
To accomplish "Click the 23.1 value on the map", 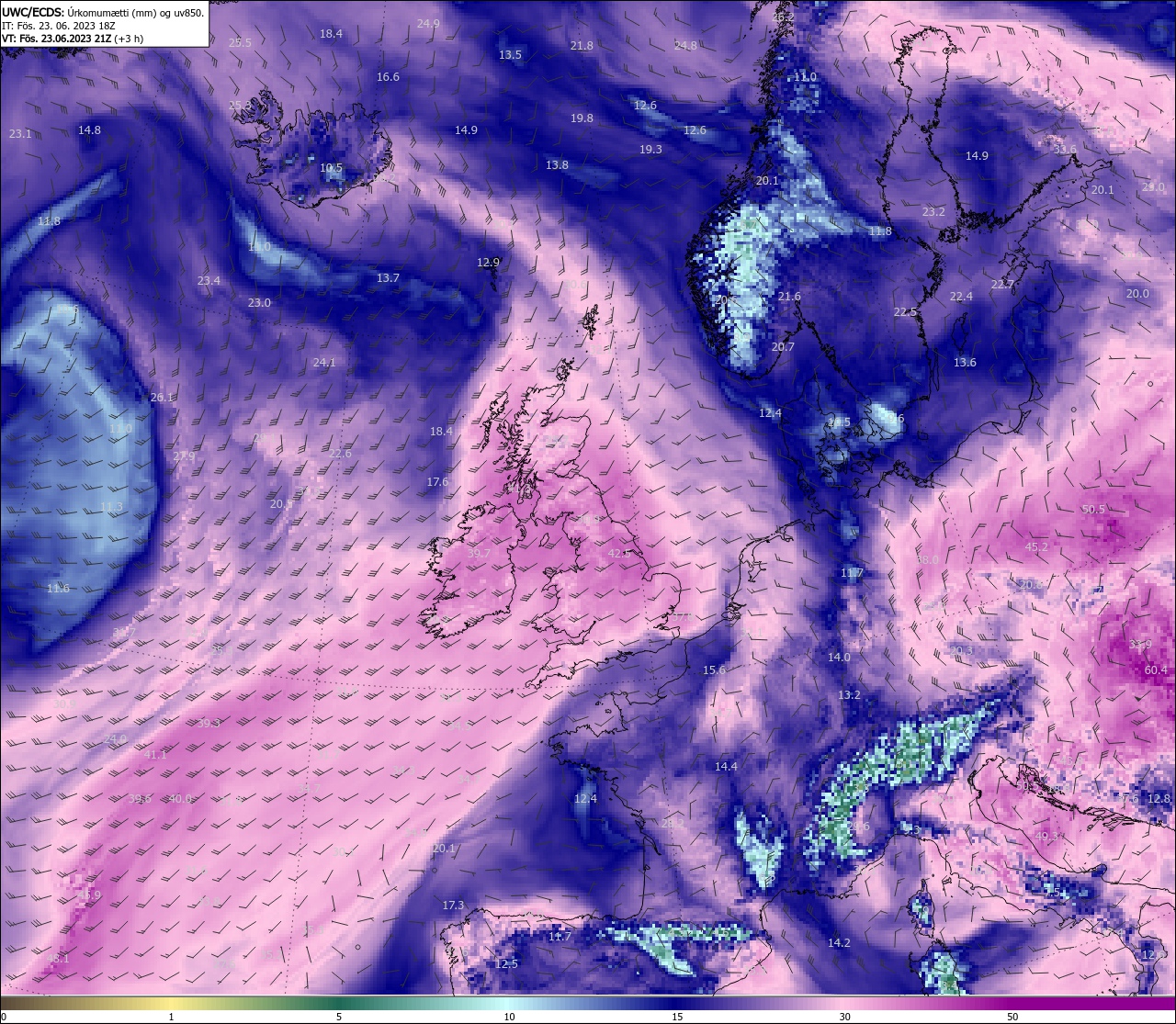I will coord(20,134).
